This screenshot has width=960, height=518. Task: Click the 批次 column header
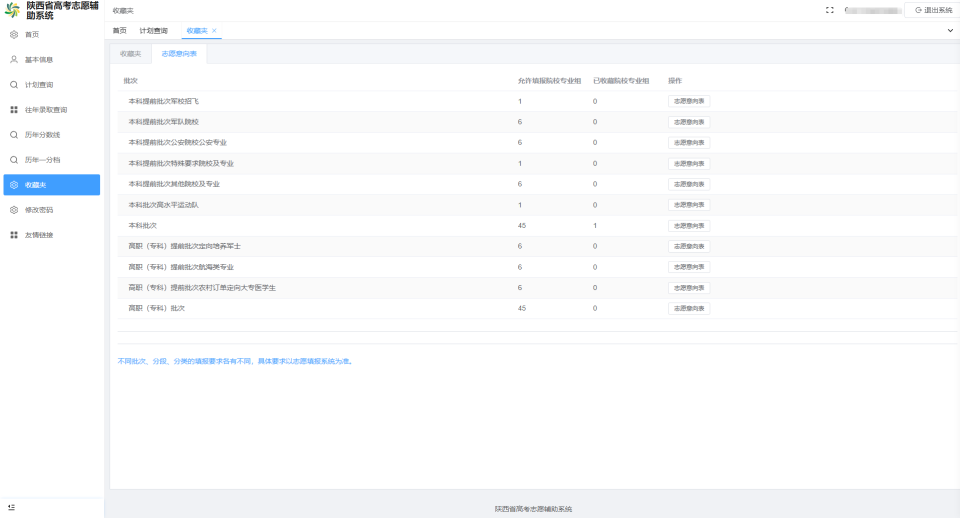pyautogui.click(x=130, y=81)
